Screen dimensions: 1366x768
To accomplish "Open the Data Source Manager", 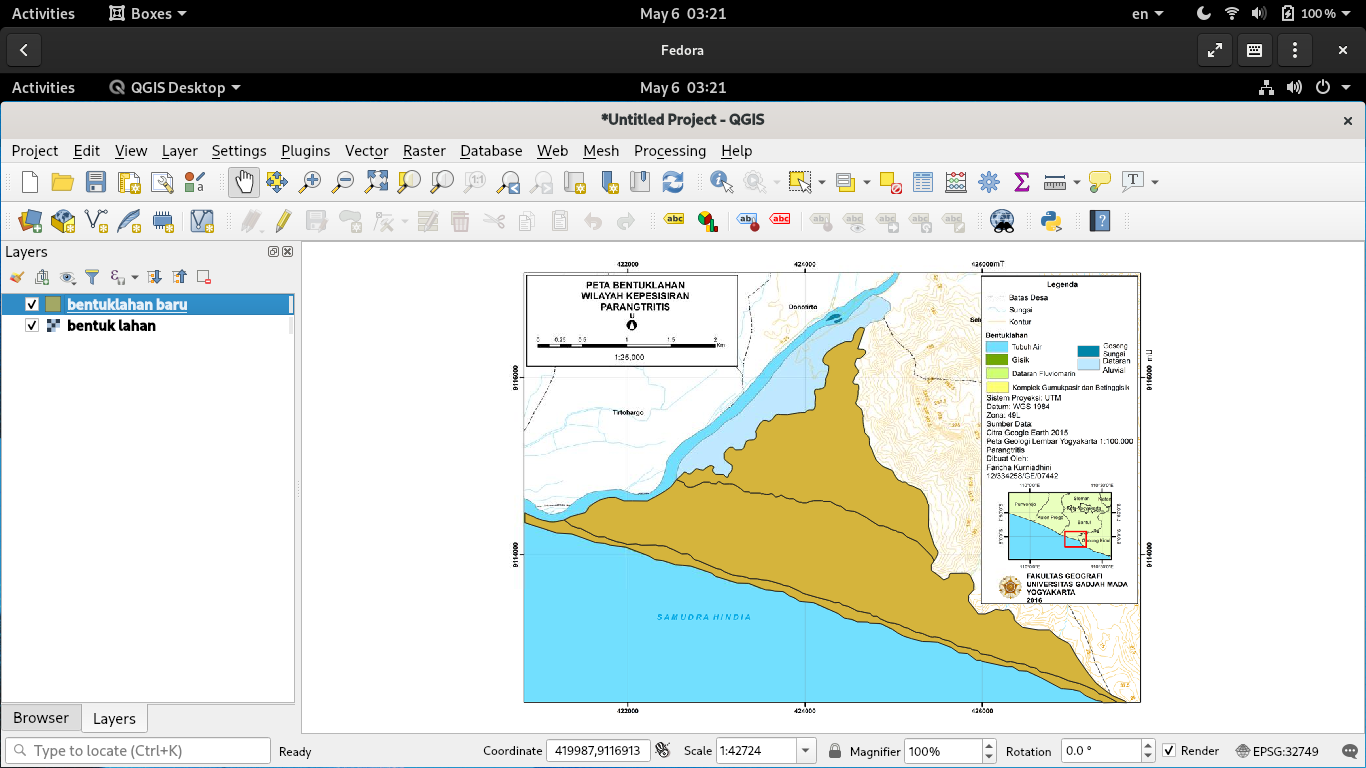I will click(28, 220).
